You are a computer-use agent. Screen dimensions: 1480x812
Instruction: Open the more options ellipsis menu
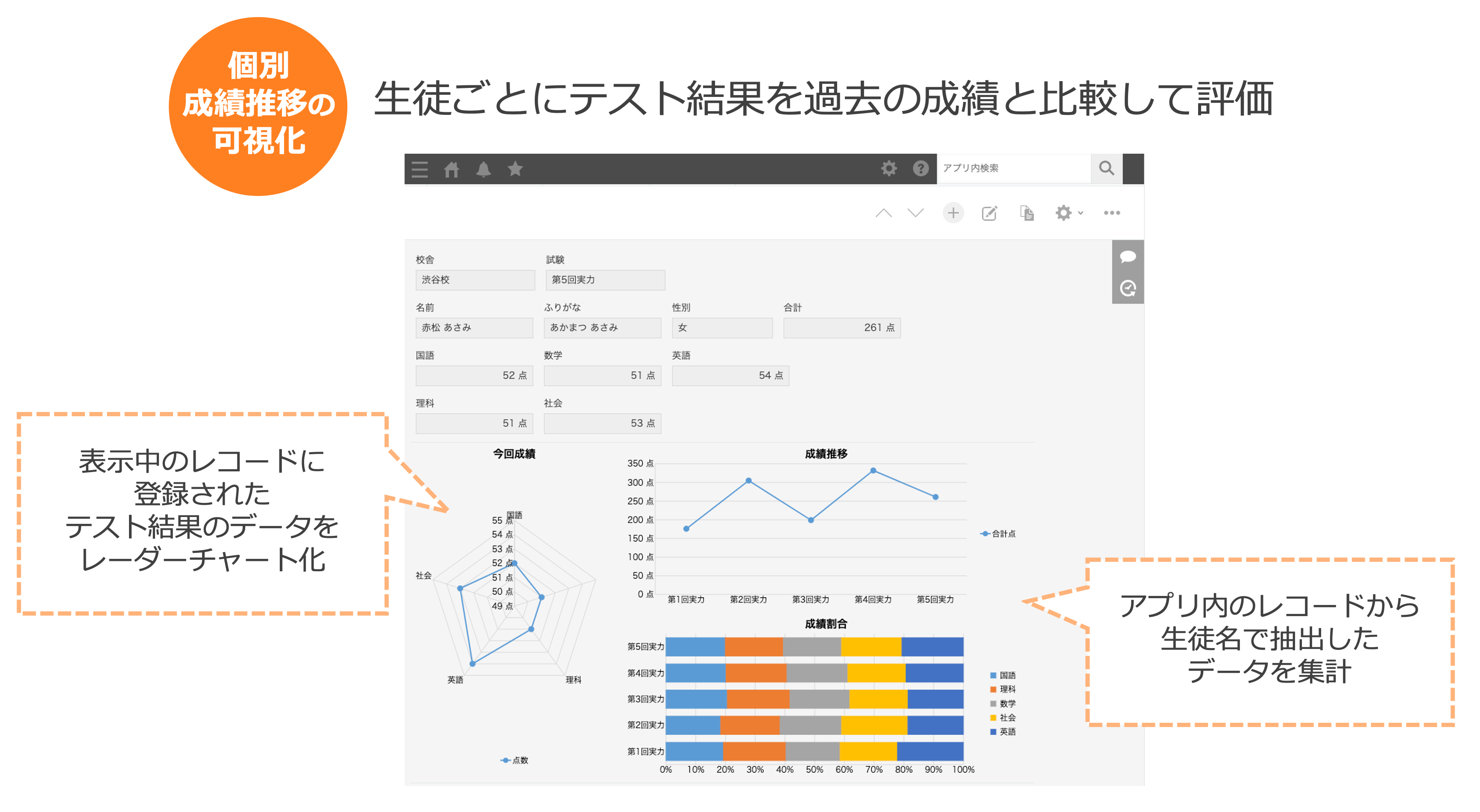[1112, 213]
